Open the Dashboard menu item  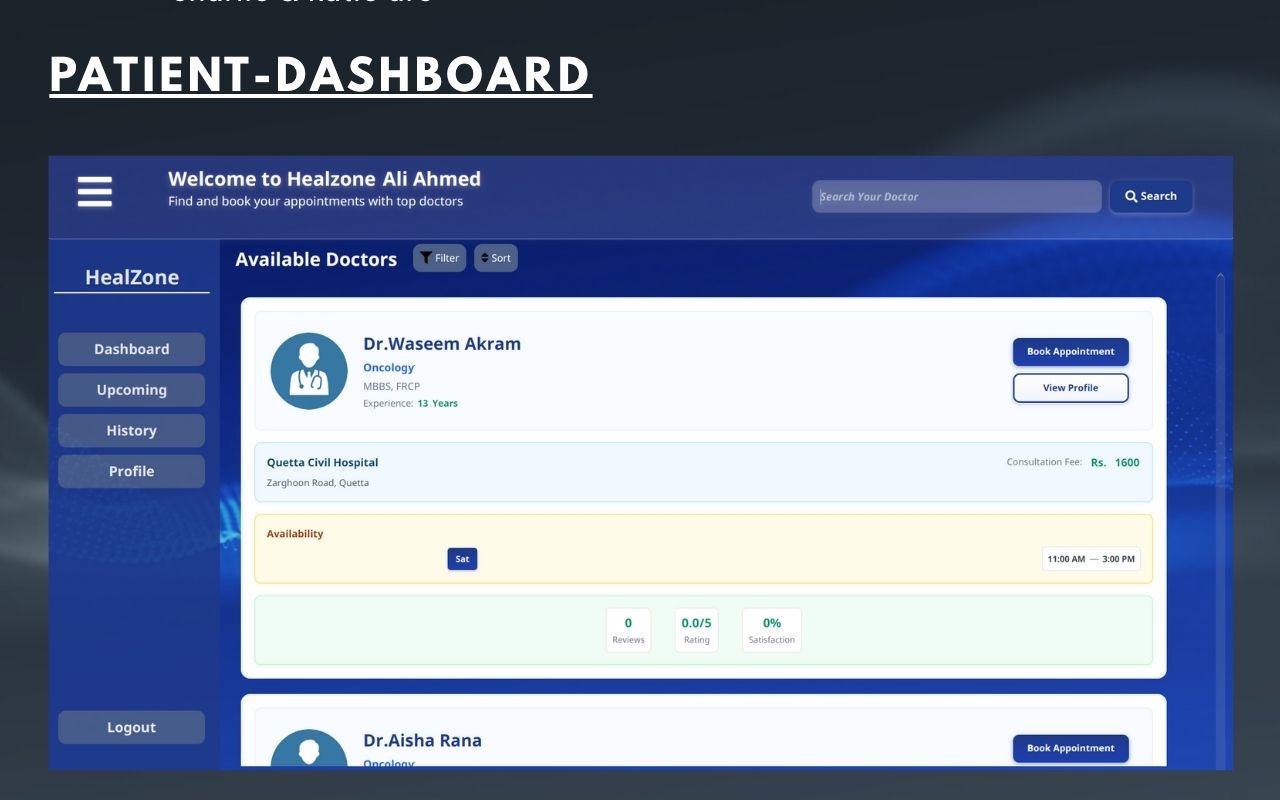(131, 349)
